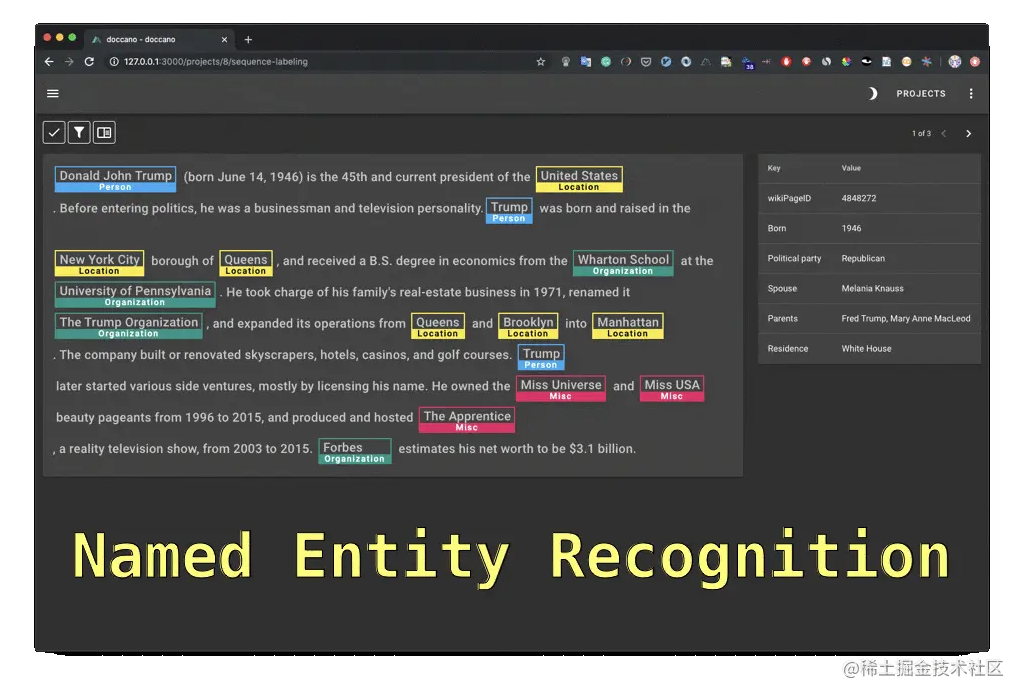Open the filter documents button

[79, 133]
